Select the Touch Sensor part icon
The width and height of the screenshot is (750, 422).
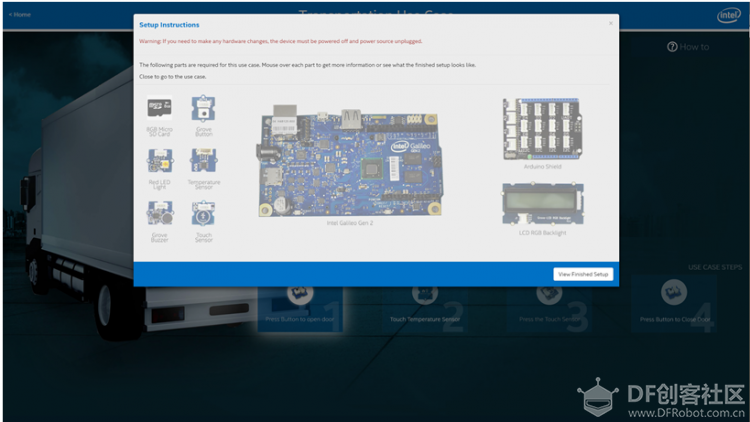tap(203, 213)
